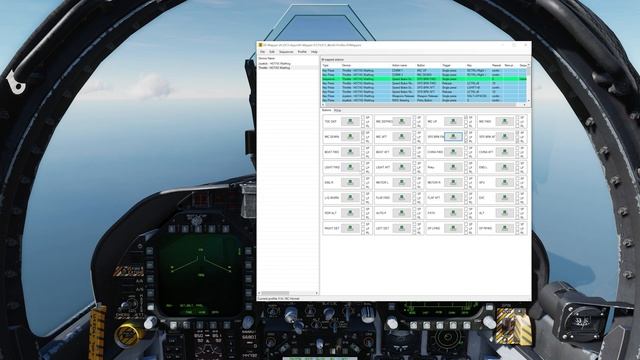The image size is (640, 360).
Task: Click the LG WARN button icon
Action: [350, 198]
